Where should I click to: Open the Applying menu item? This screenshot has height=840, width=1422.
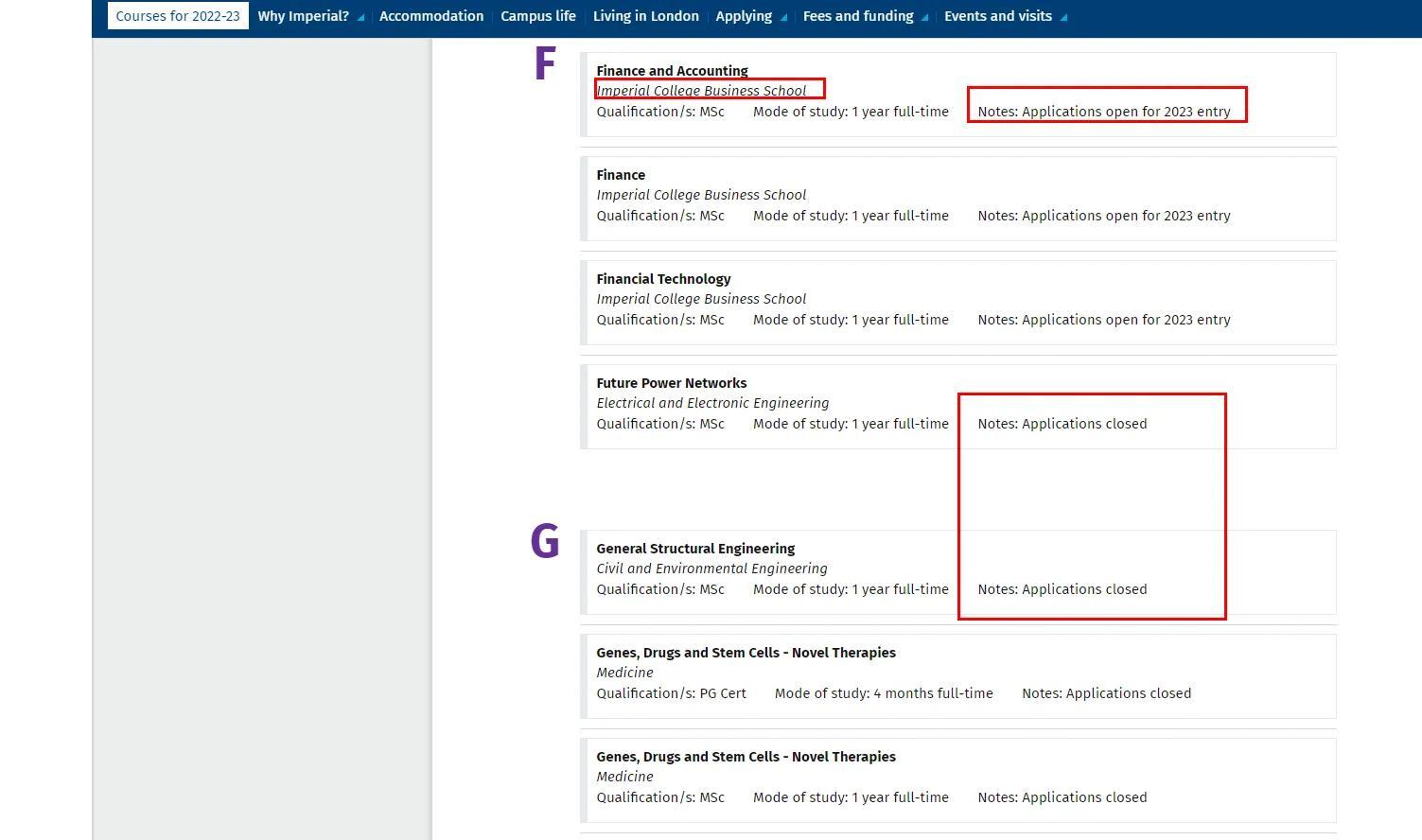pyautogui.click(x=744, y=16)
